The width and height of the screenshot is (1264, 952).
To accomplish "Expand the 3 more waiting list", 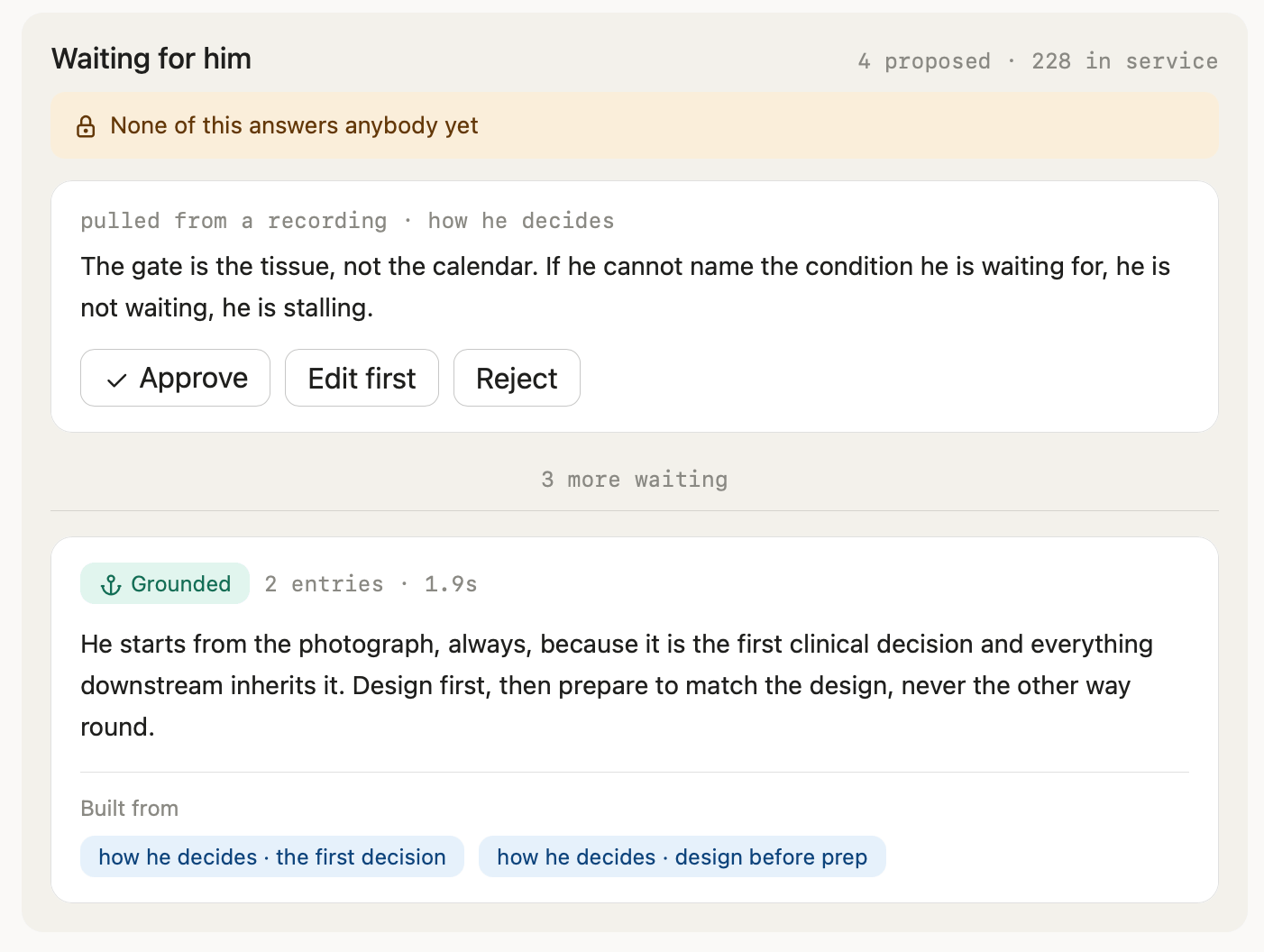I will [x=635, y=480].
